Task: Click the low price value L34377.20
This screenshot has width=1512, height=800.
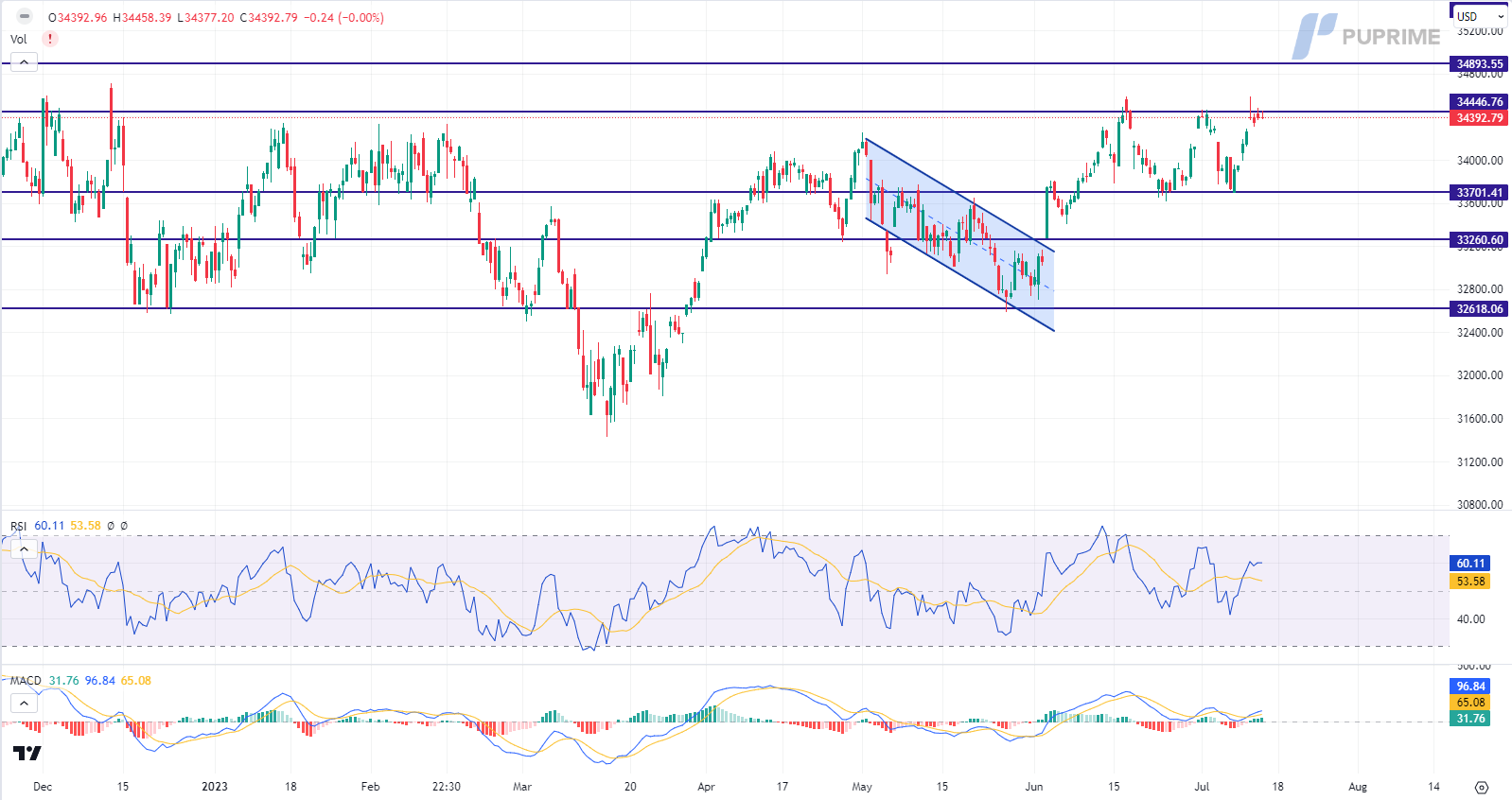Action: 205,18
